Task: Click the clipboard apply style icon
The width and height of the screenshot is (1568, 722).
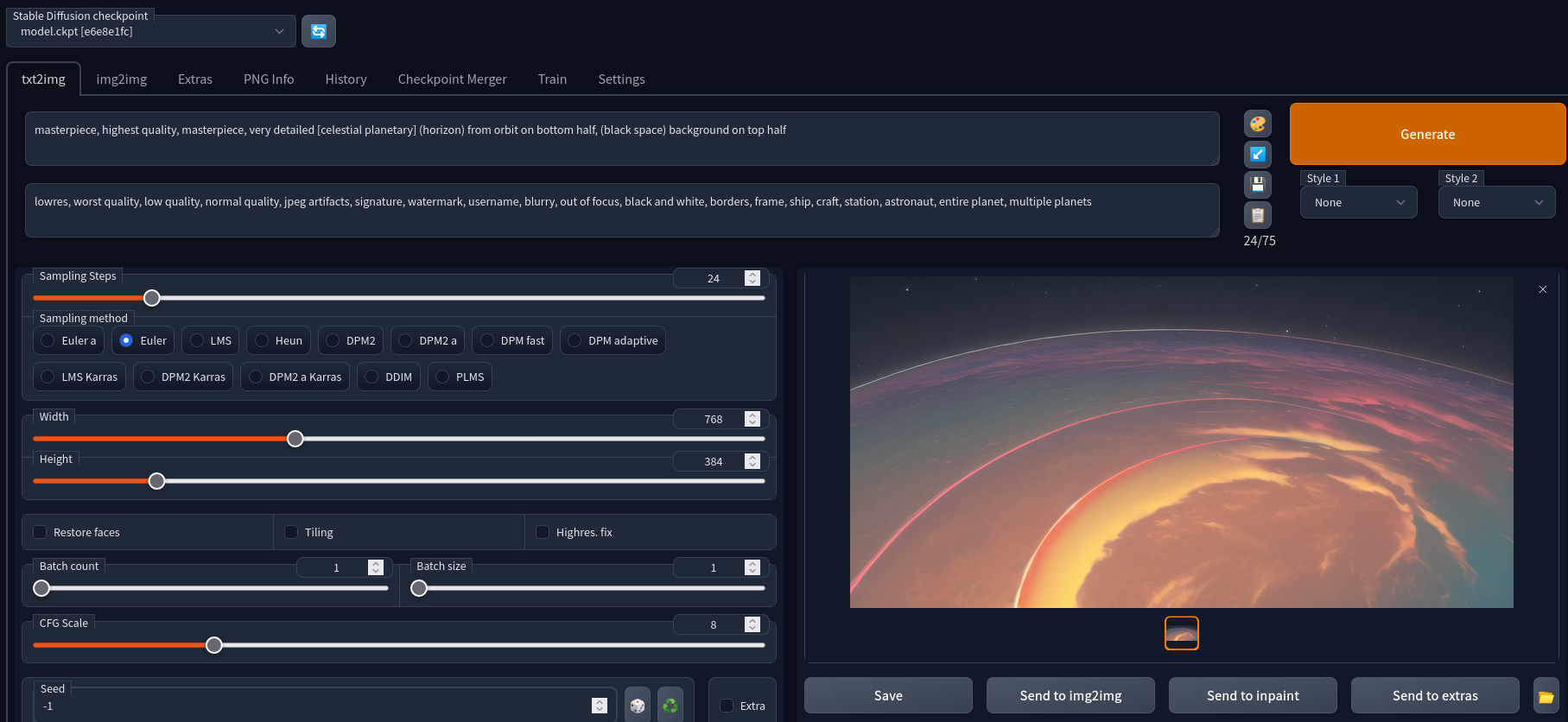Action: (1258, 214)
